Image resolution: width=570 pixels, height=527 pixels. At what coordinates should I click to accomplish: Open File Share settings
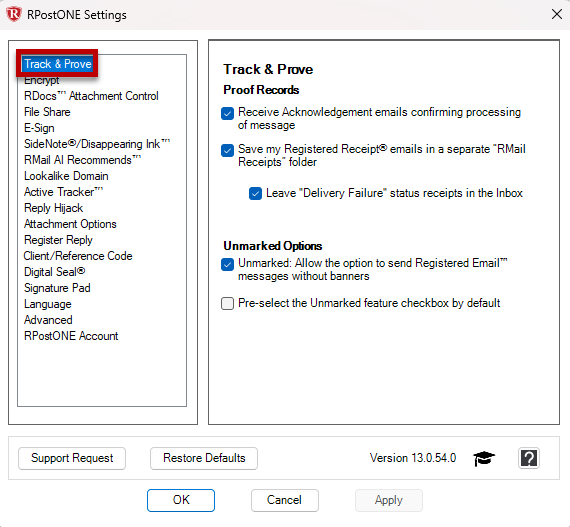pos(47,112)
